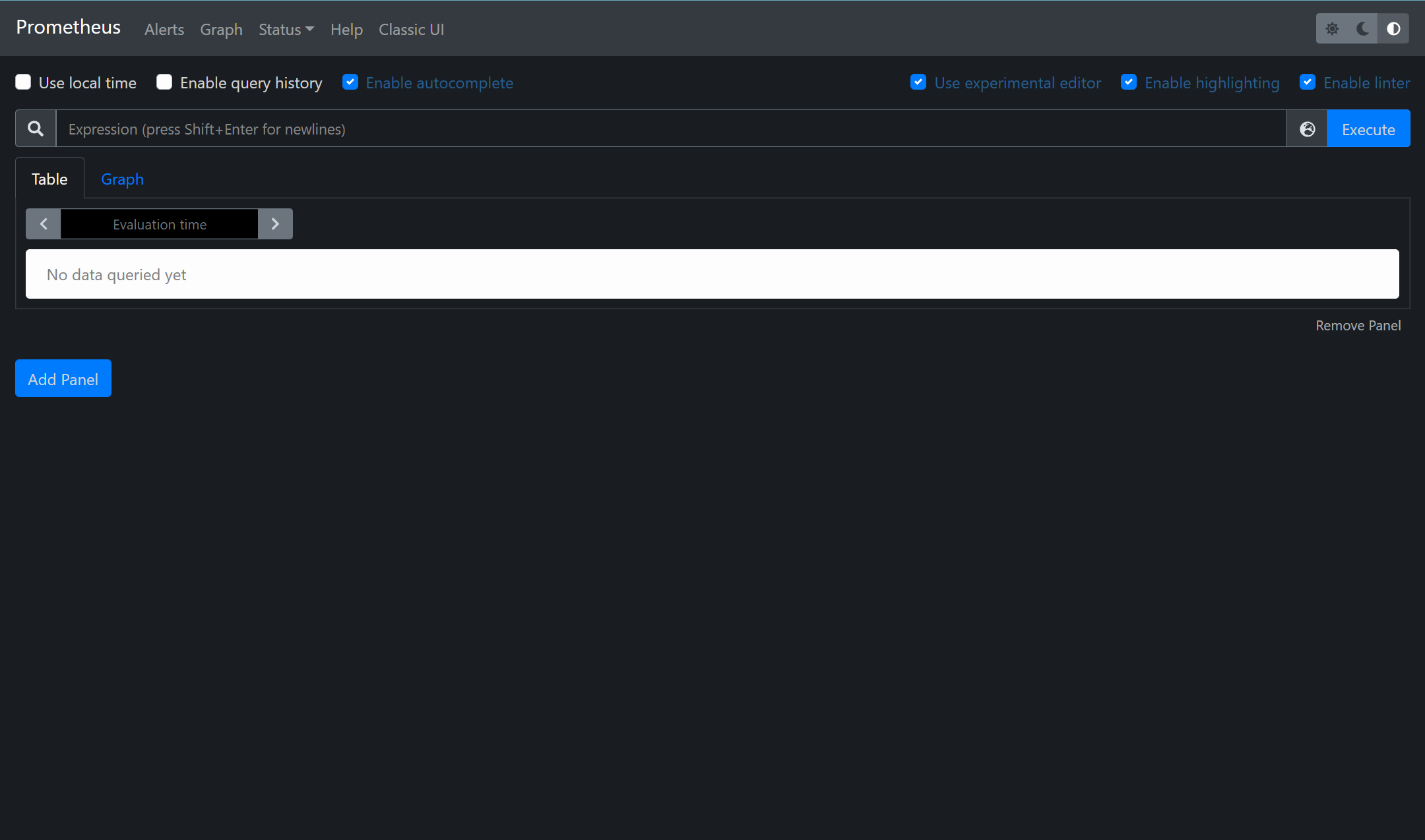Switch to light theme sun icon
Viewport: 1425px width, 840px height.
tap(1332, 28)
